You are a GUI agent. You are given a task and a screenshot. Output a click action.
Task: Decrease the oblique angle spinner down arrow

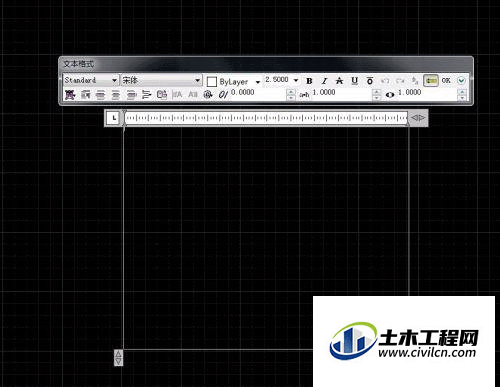click(x=291, y=97)
